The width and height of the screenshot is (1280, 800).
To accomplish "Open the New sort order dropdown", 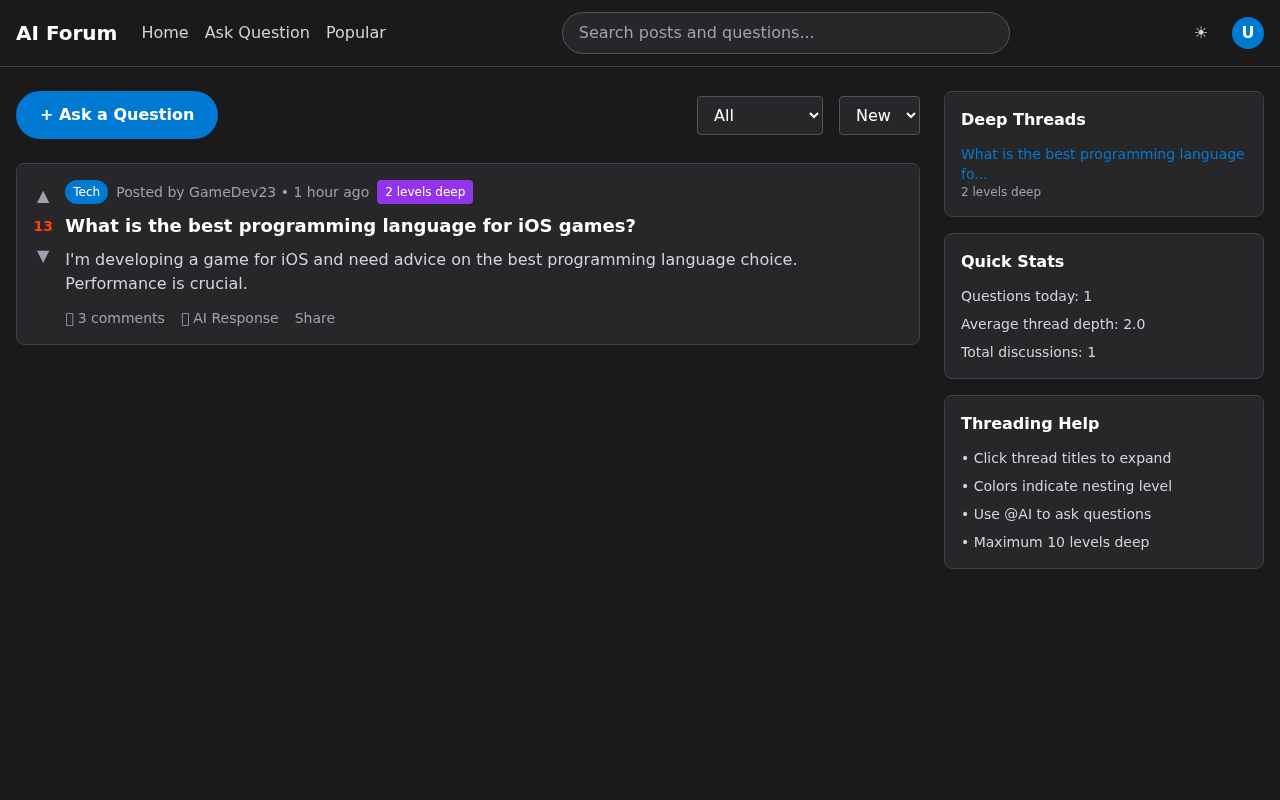I will (878, 115).
